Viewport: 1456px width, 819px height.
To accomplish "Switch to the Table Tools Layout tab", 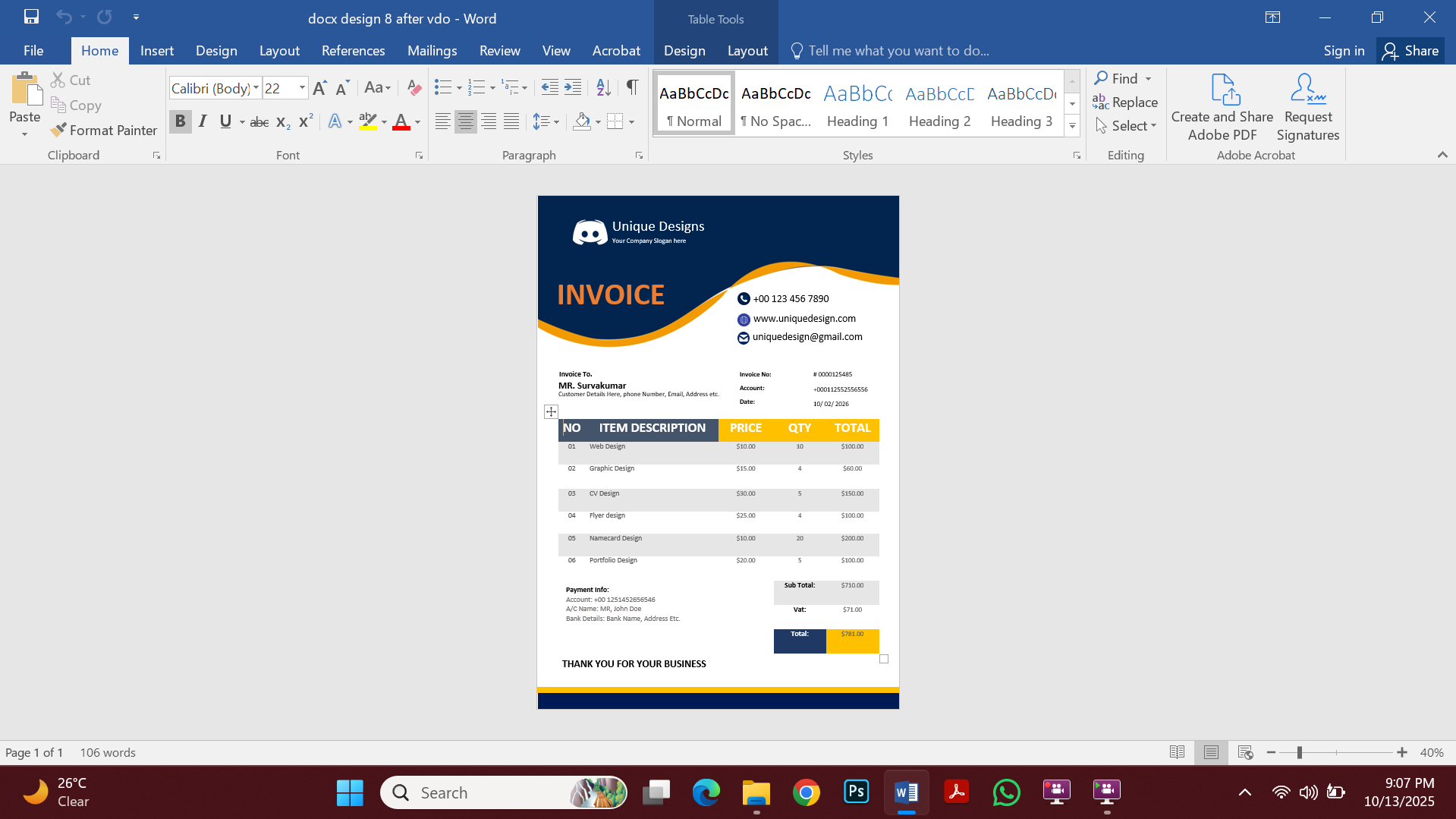I will (x=747, y=50).
